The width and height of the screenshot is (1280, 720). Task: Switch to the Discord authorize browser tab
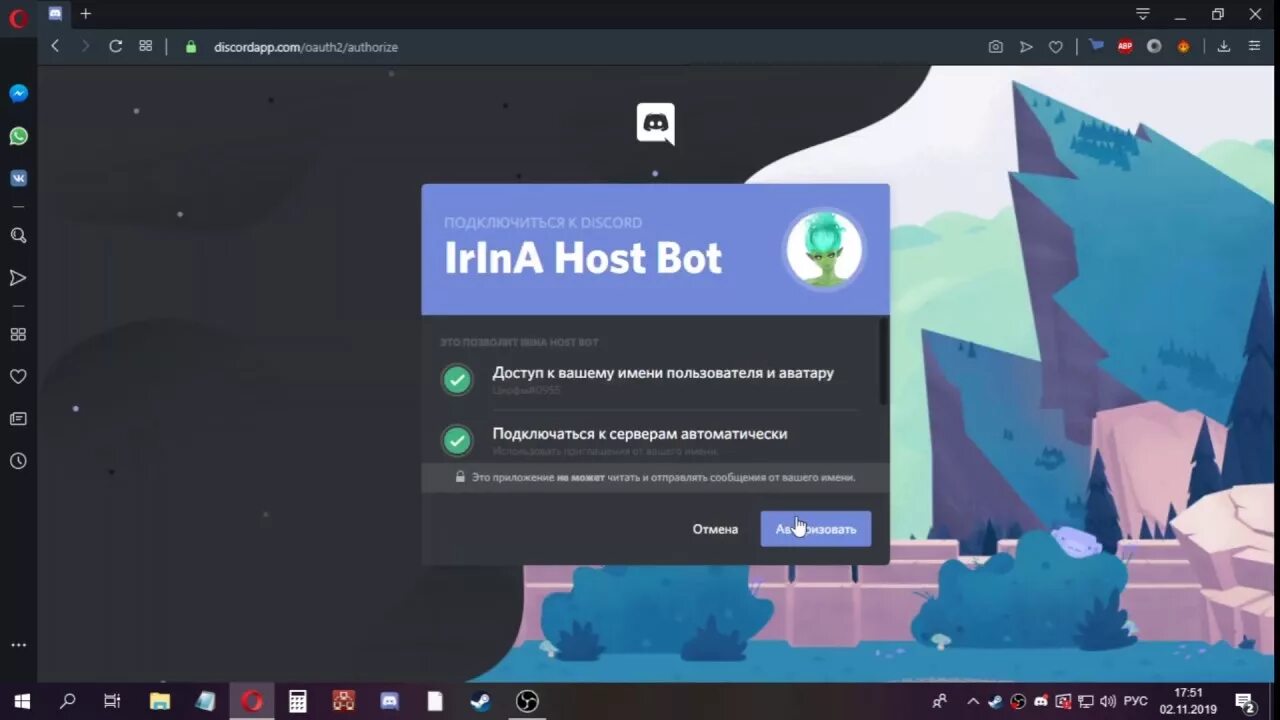[56, 14]
